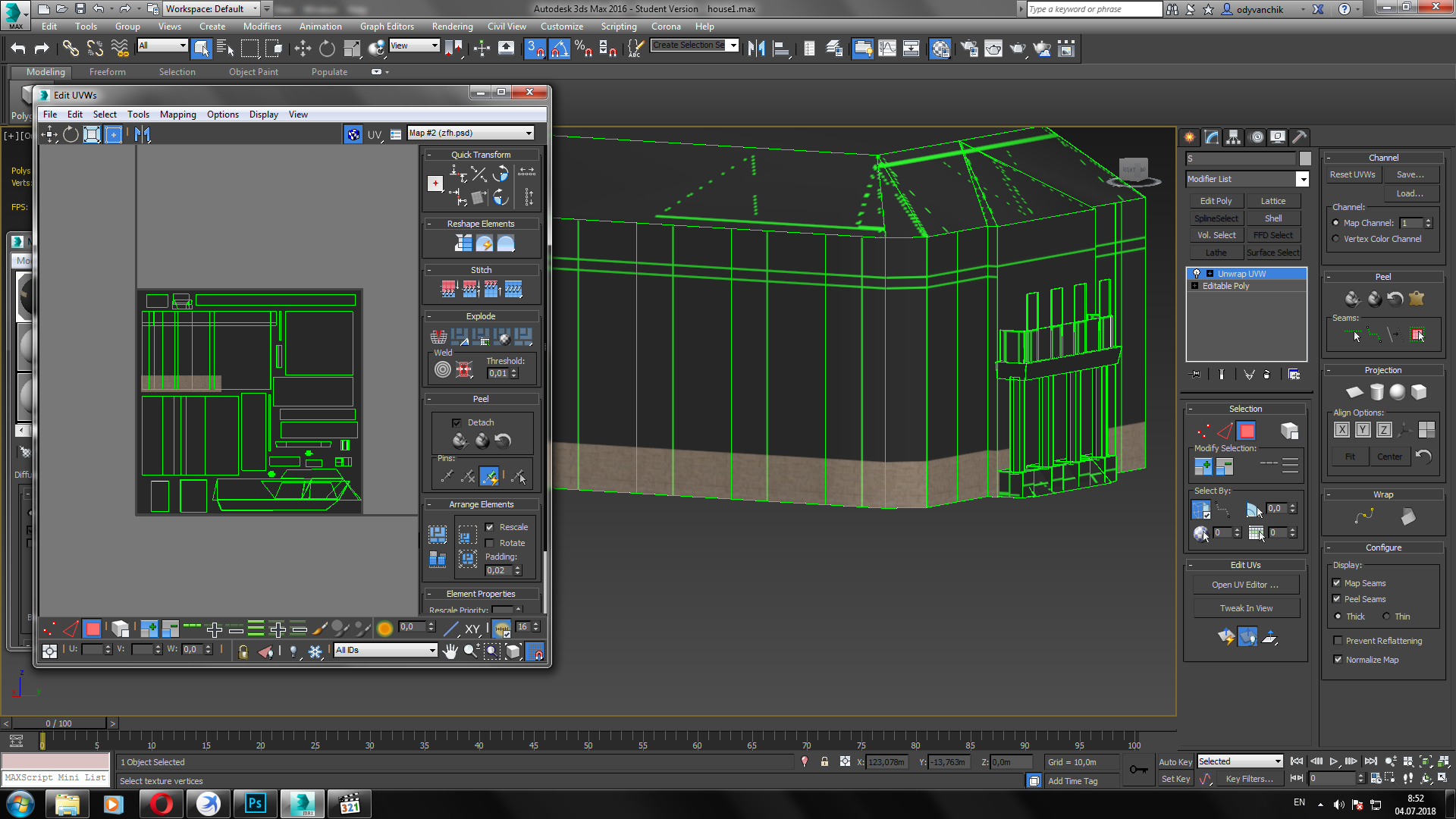Switch to the Freeform ribbon tab

tap(107, 72)
